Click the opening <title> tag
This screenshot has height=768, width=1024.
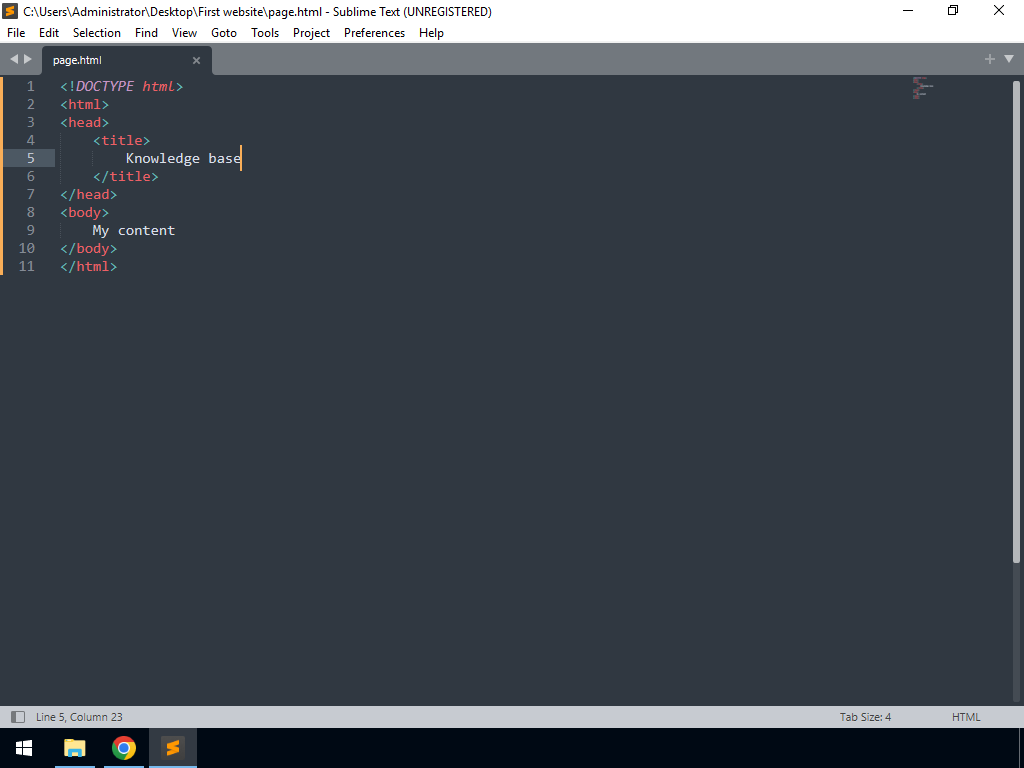[121, 140]
